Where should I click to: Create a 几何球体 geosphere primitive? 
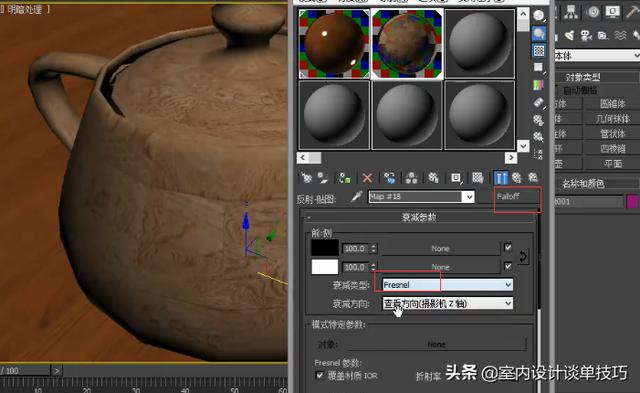612,119
